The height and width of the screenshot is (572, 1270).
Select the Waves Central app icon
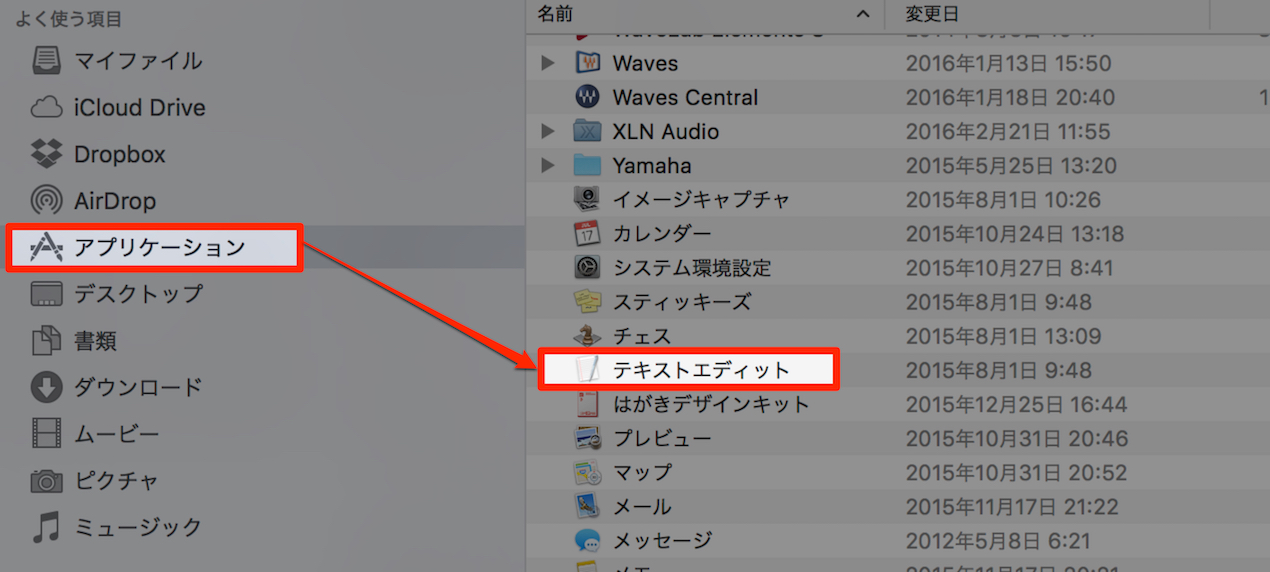pos(587,97)
